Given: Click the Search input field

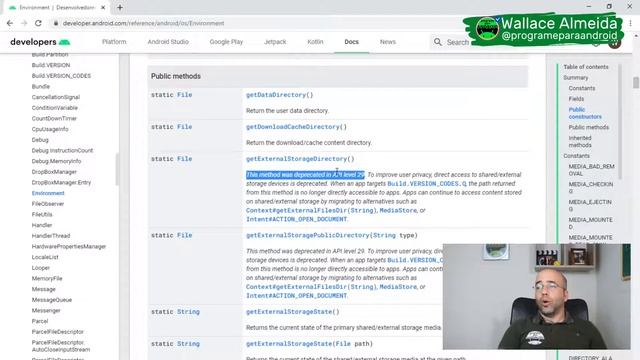Looking at the screenshot, I should (457, 42).
